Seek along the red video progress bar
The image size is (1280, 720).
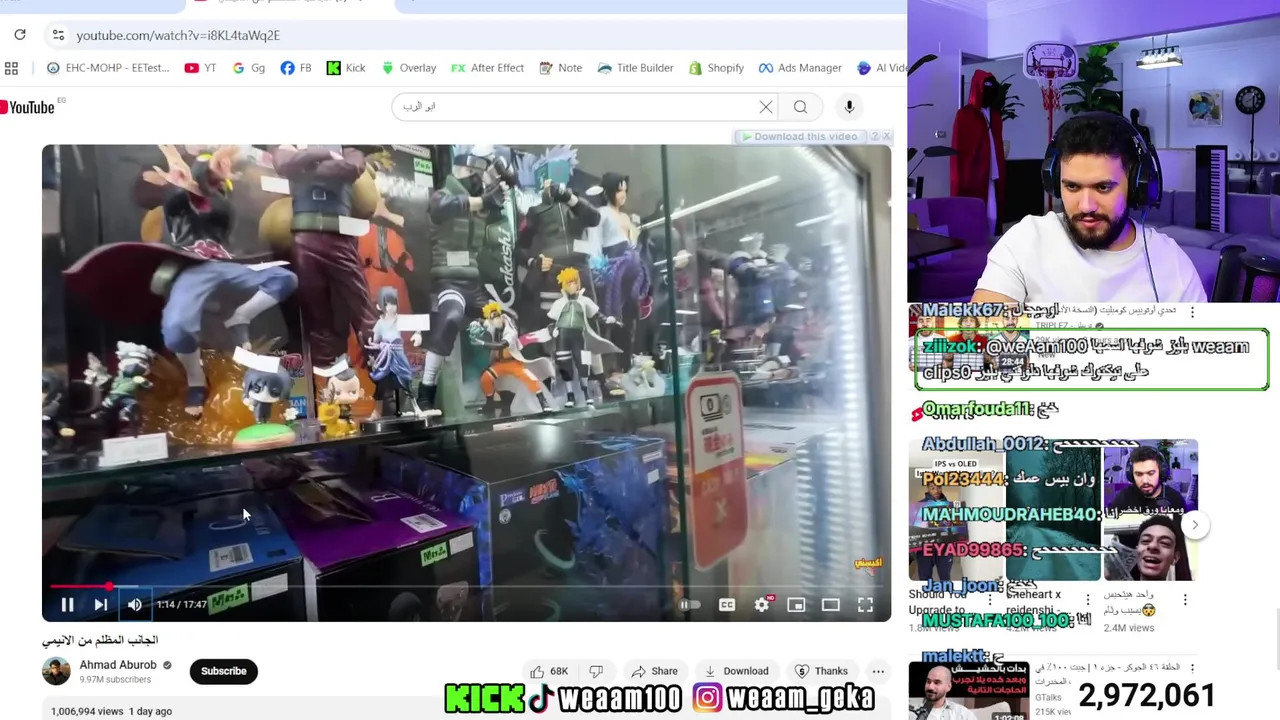pos(466,586)
